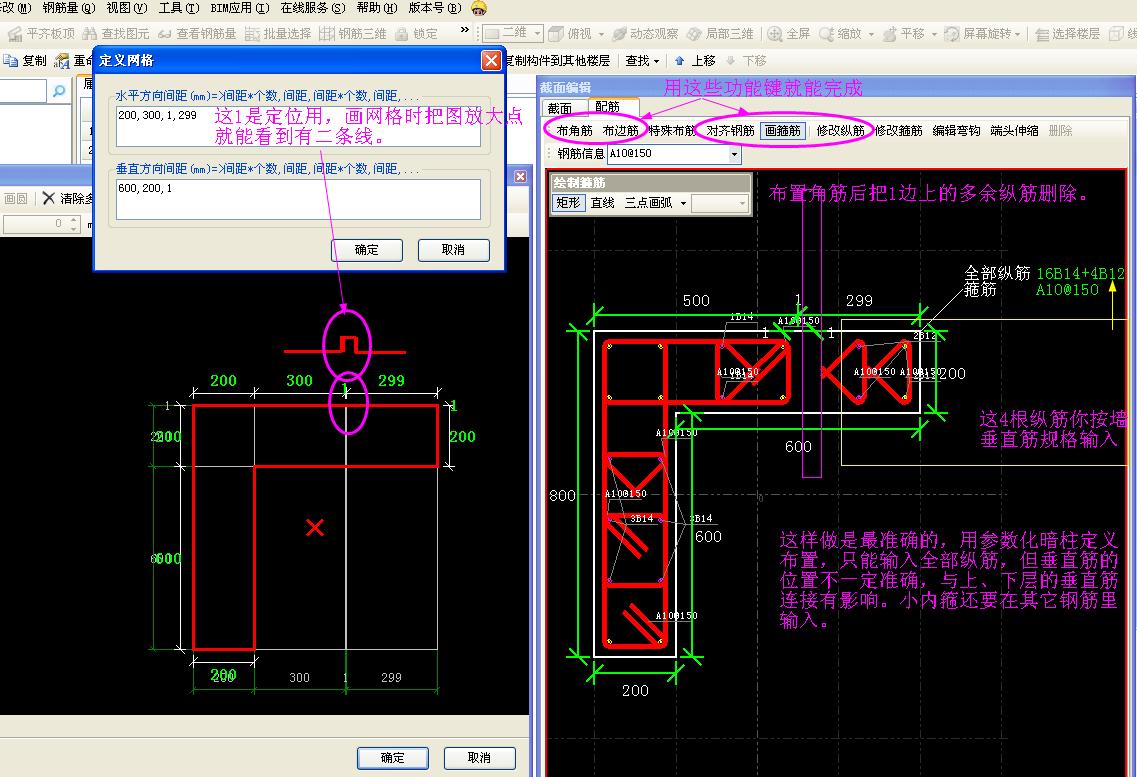Click the 全屏 zoom-extents icon
Image resolution: width=1137 pixels, height=777 pixels.
click(x=774, y=33)
